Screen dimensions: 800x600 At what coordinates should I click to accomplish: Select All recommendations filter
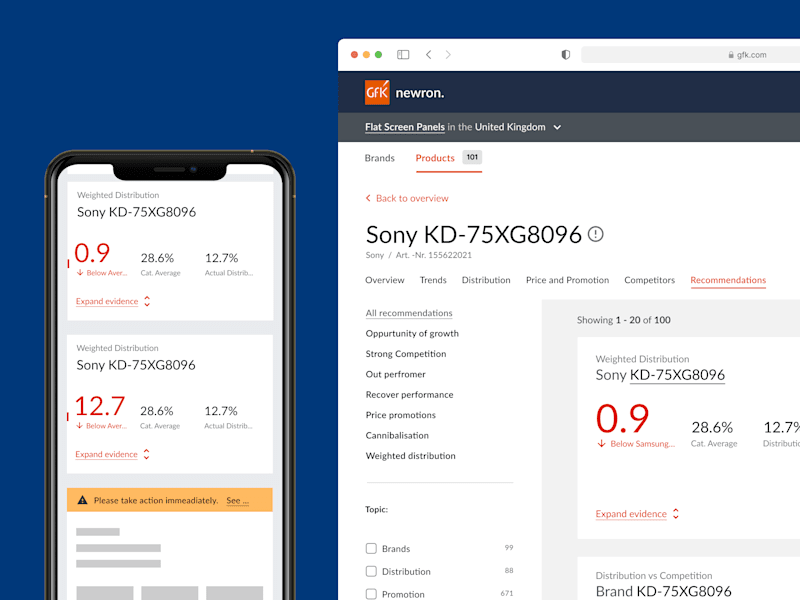(x=409, y=313)
